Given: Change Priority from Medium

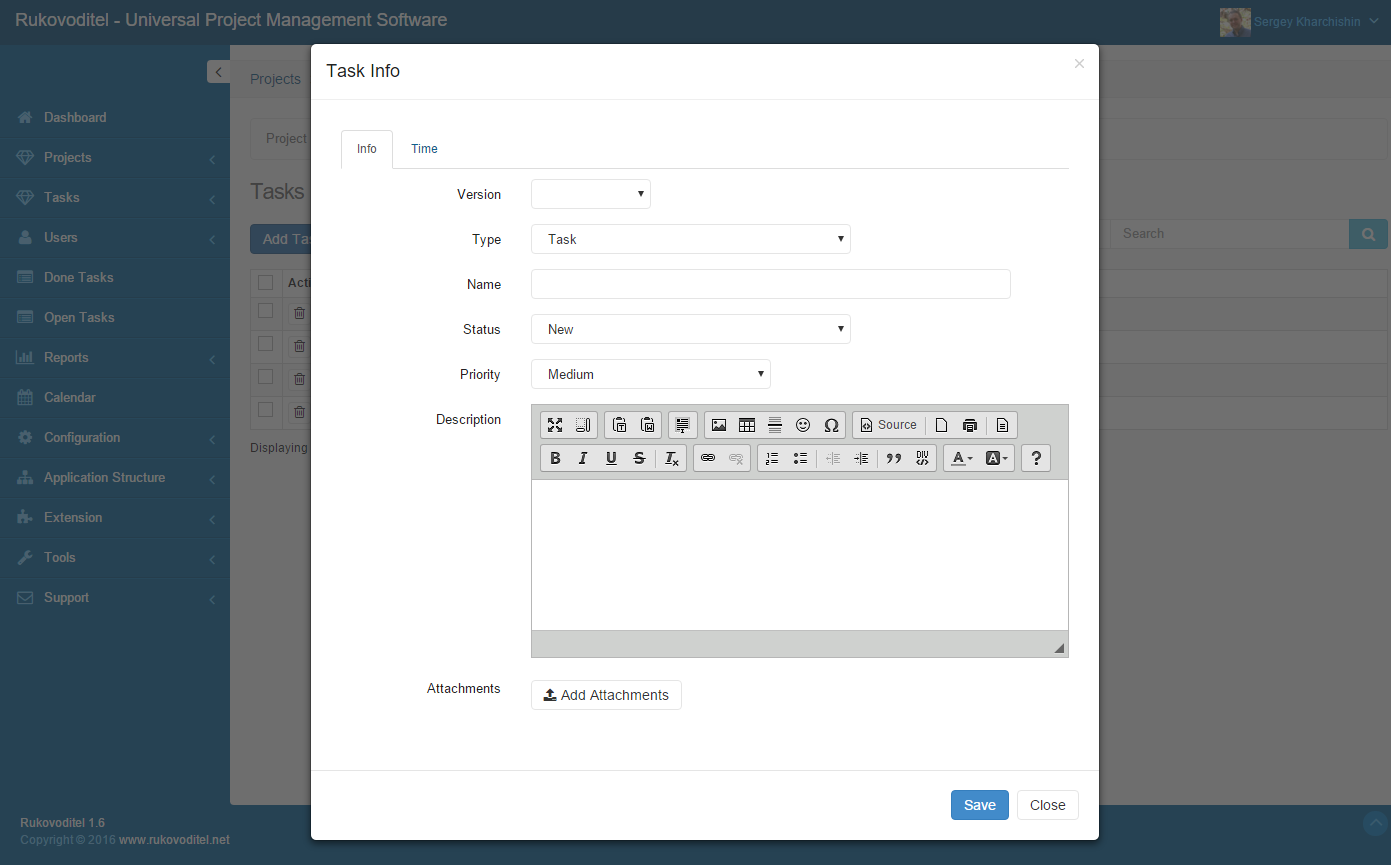Looking at the screenshot, I should (x=650, y=374).
